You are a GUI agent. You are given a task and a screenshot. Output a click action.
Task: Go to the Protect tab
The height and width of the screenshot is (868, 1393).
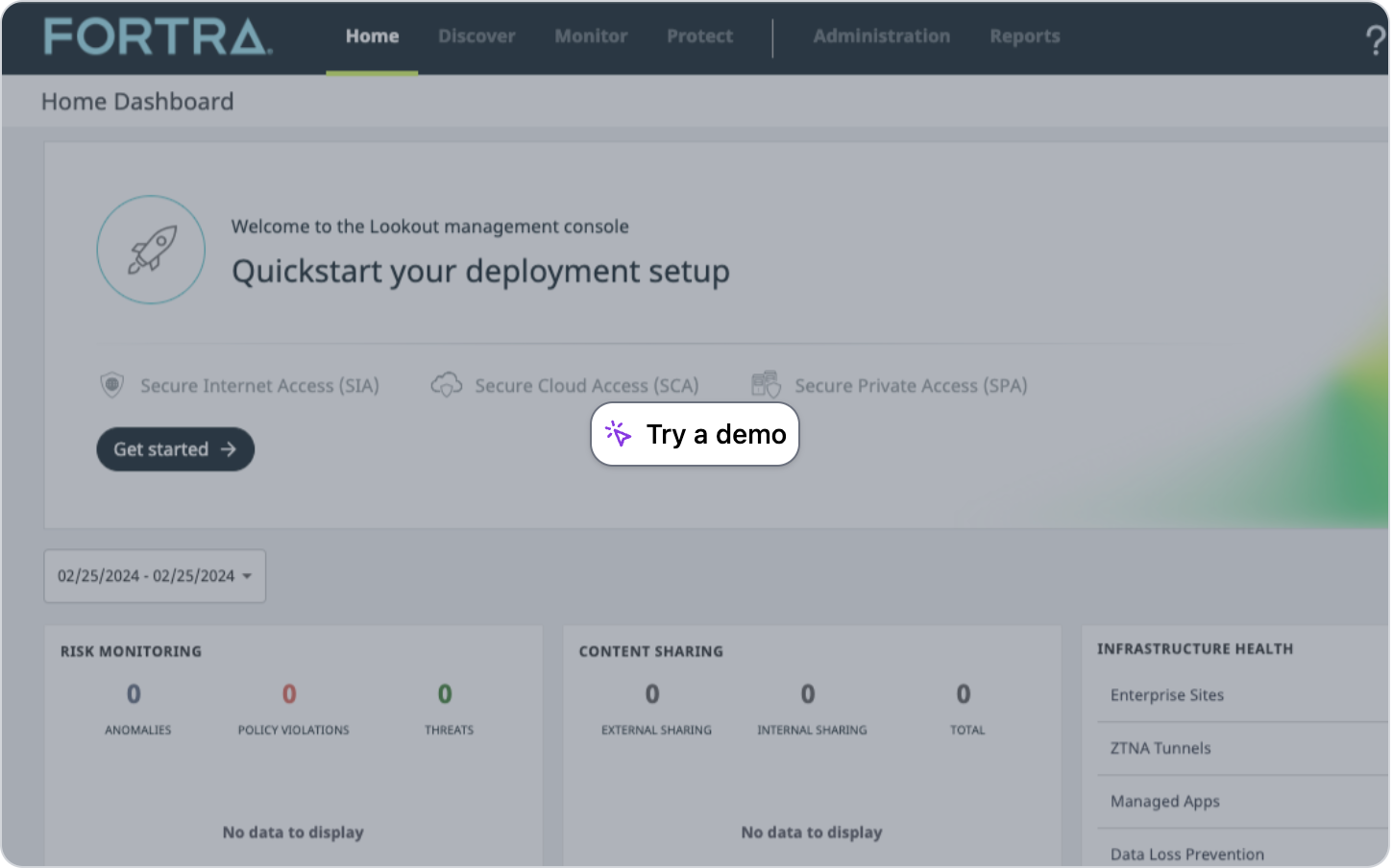coord(699,36)
